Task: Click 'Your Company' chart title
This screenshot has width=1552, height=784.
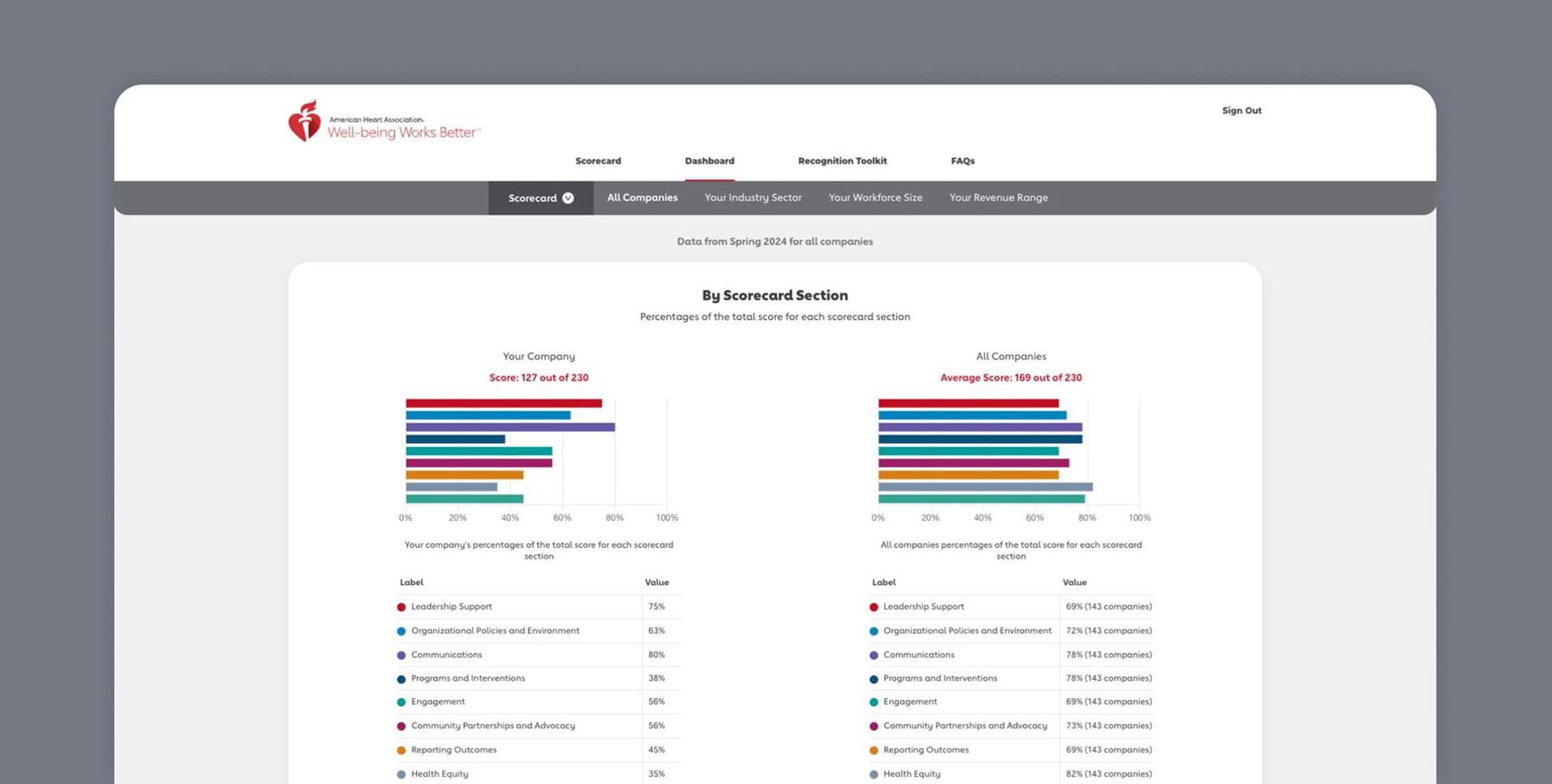Action: (539, 356)
